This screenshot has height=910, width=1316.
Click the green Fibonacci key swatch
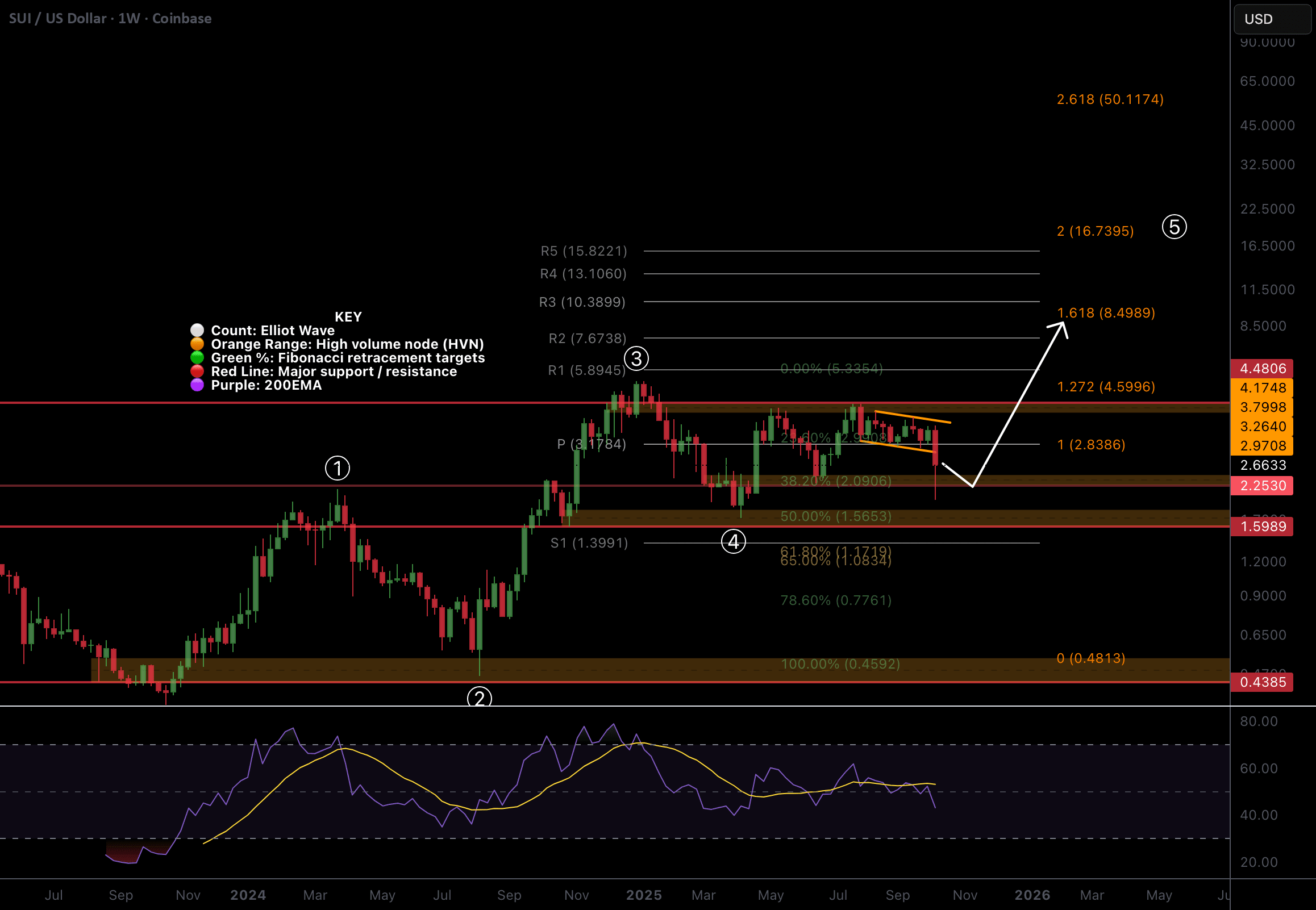(197, 357)
